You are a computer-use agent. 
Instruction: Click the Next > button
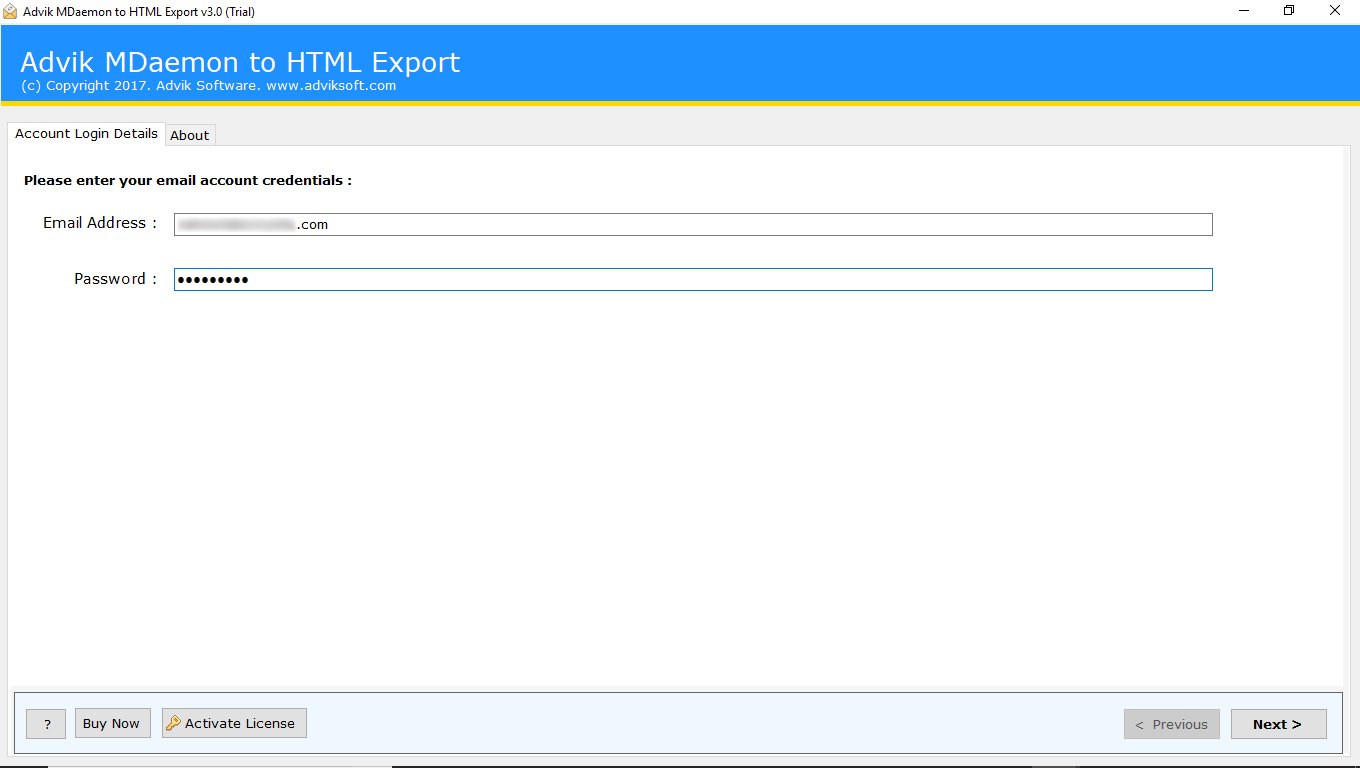click(x=1278, y=724)
